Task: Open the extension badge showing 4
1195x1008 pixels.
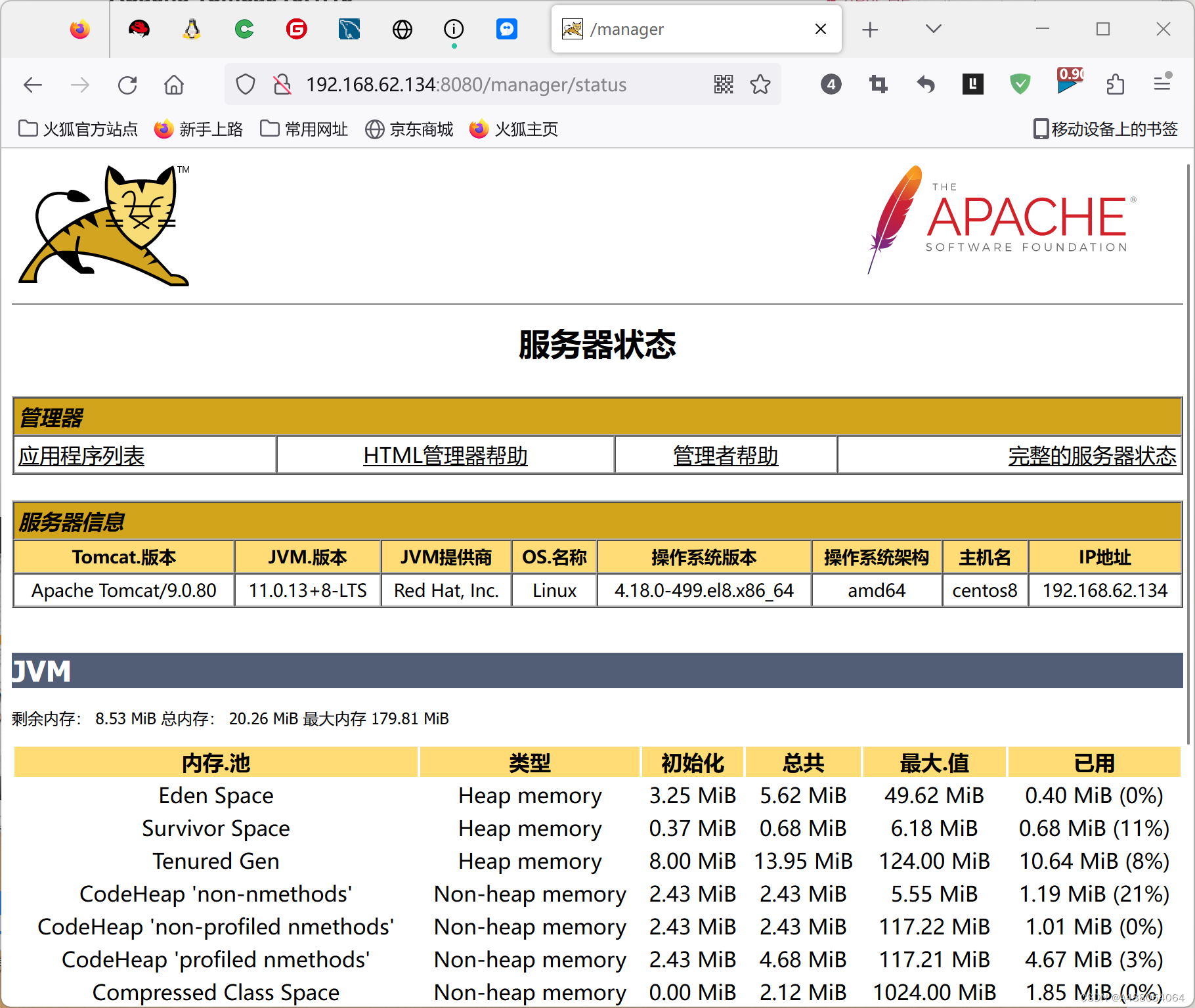Action: click(831, 85)
